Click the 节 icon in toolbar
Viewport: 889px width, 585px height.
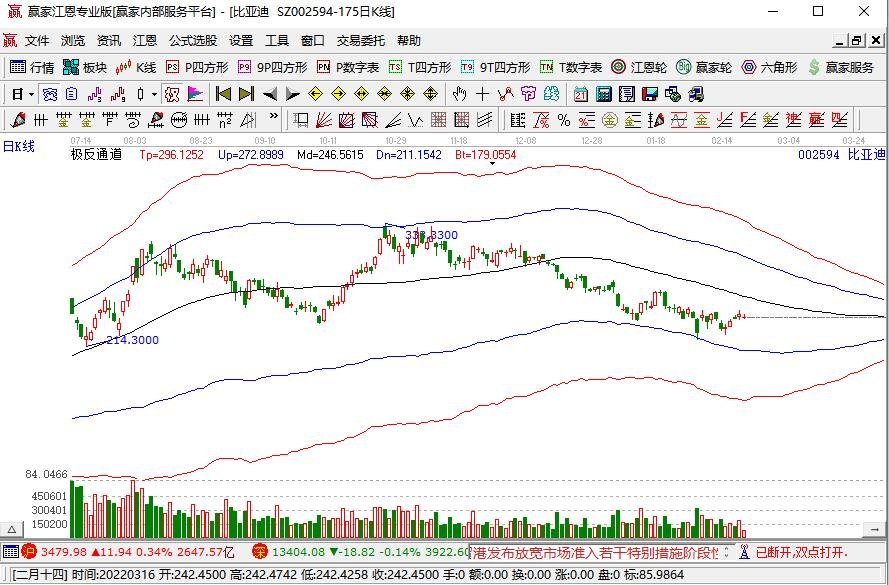tap(528, 94)
